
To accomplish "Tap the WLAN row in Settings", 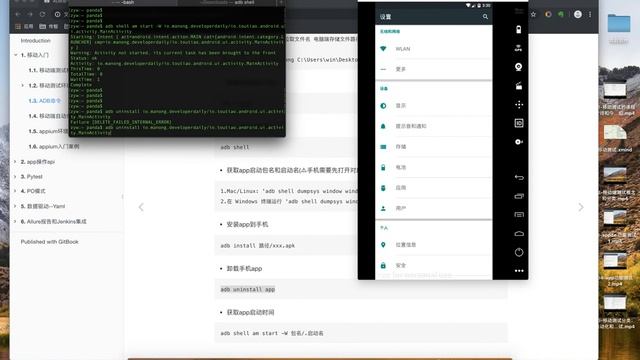I will click(434, 49).
